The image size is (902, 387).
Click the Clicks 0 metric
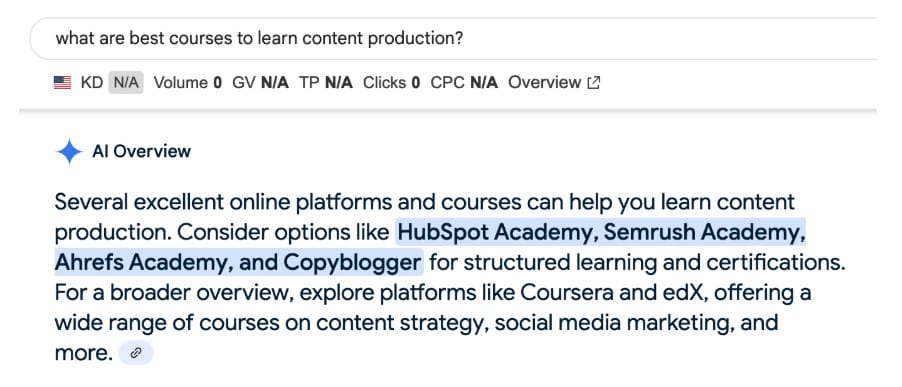click(x=391, y=83)
